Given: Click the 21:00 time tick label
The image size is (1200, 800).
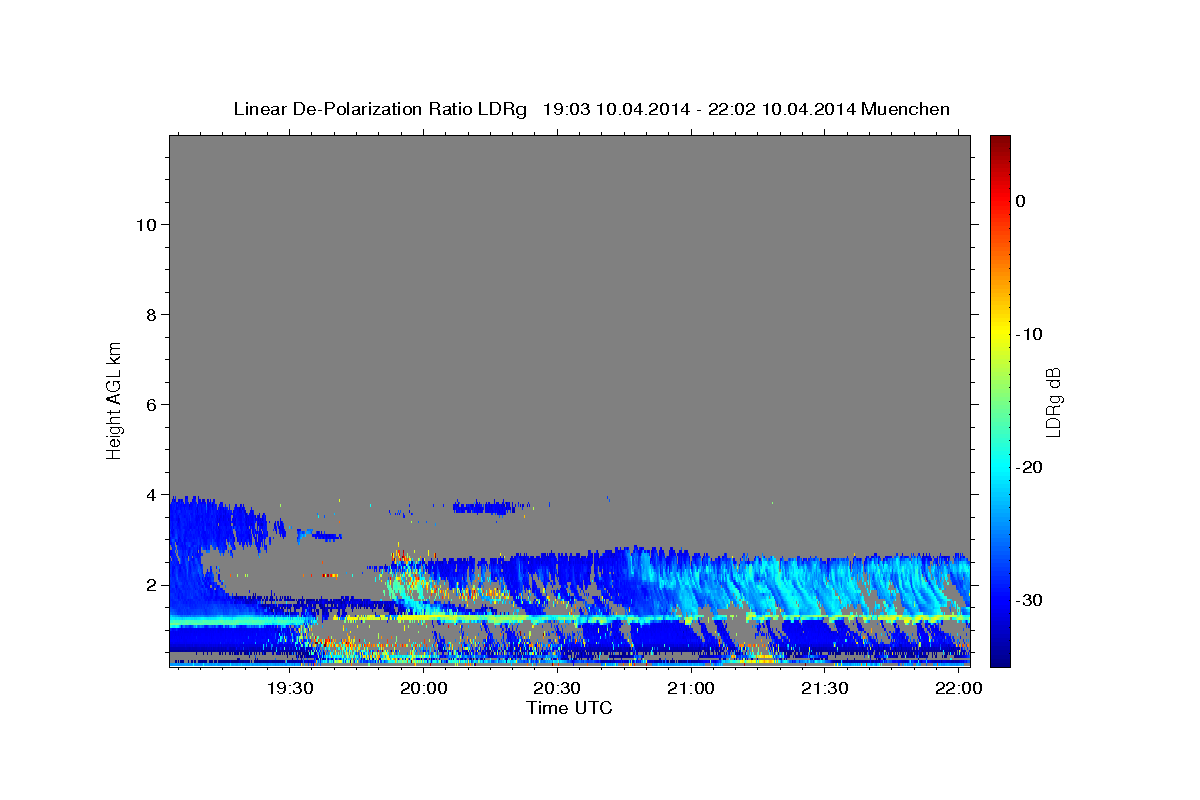Looking at the screenshot, I should point(690,689).
